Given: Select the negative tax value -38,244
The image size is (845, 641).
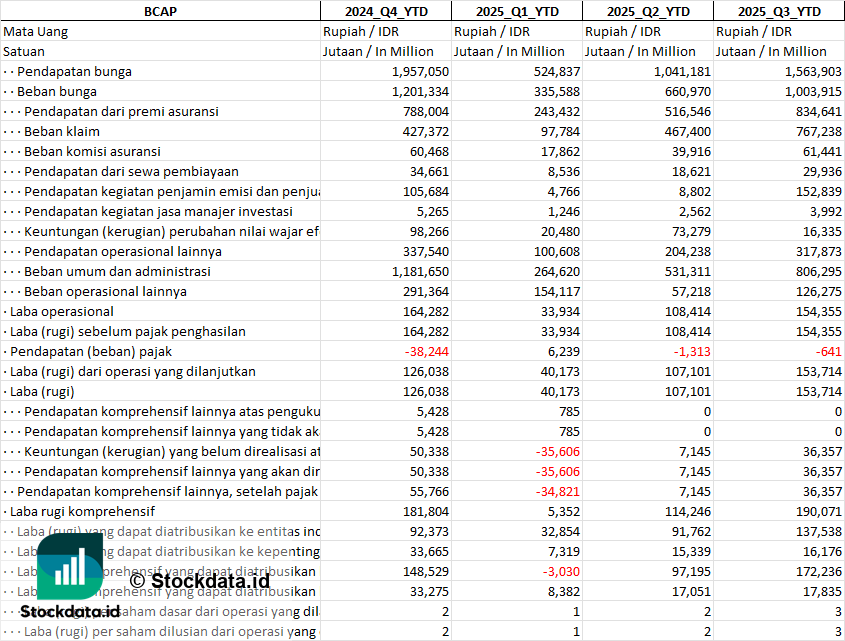Looking at the screenshot, I should (427, 351).
